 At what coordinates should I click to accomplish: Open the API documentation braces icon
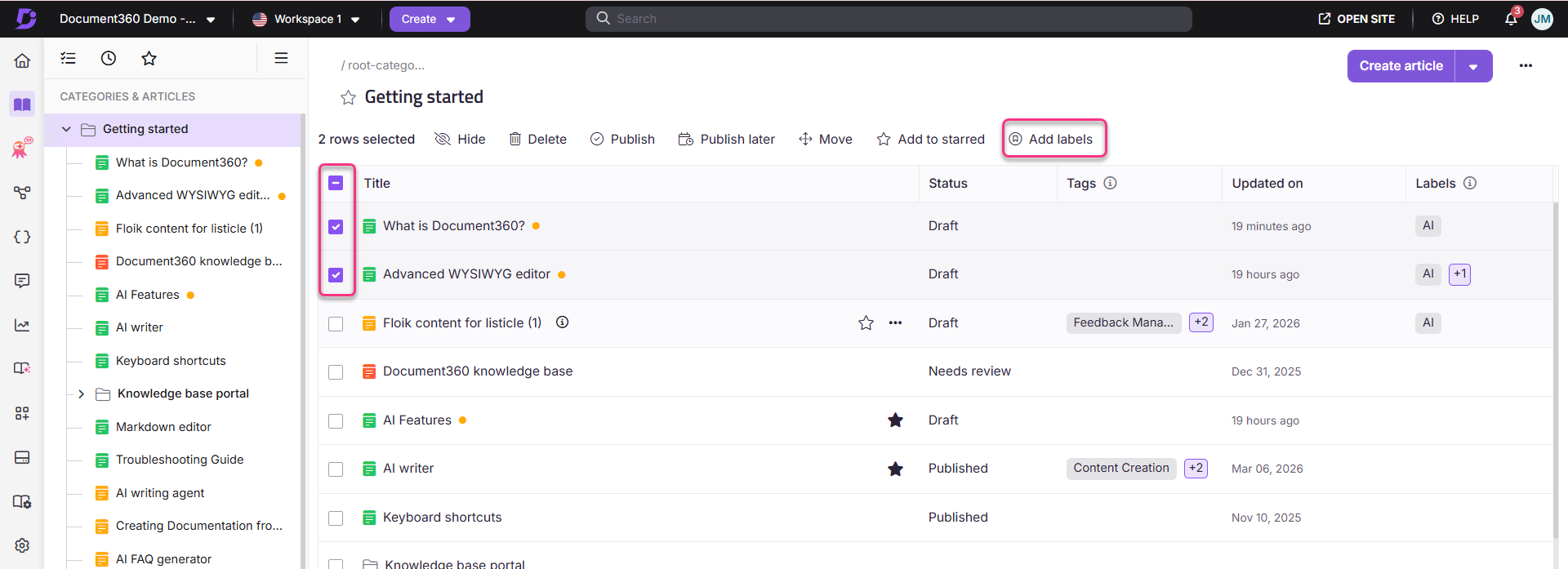22,237
